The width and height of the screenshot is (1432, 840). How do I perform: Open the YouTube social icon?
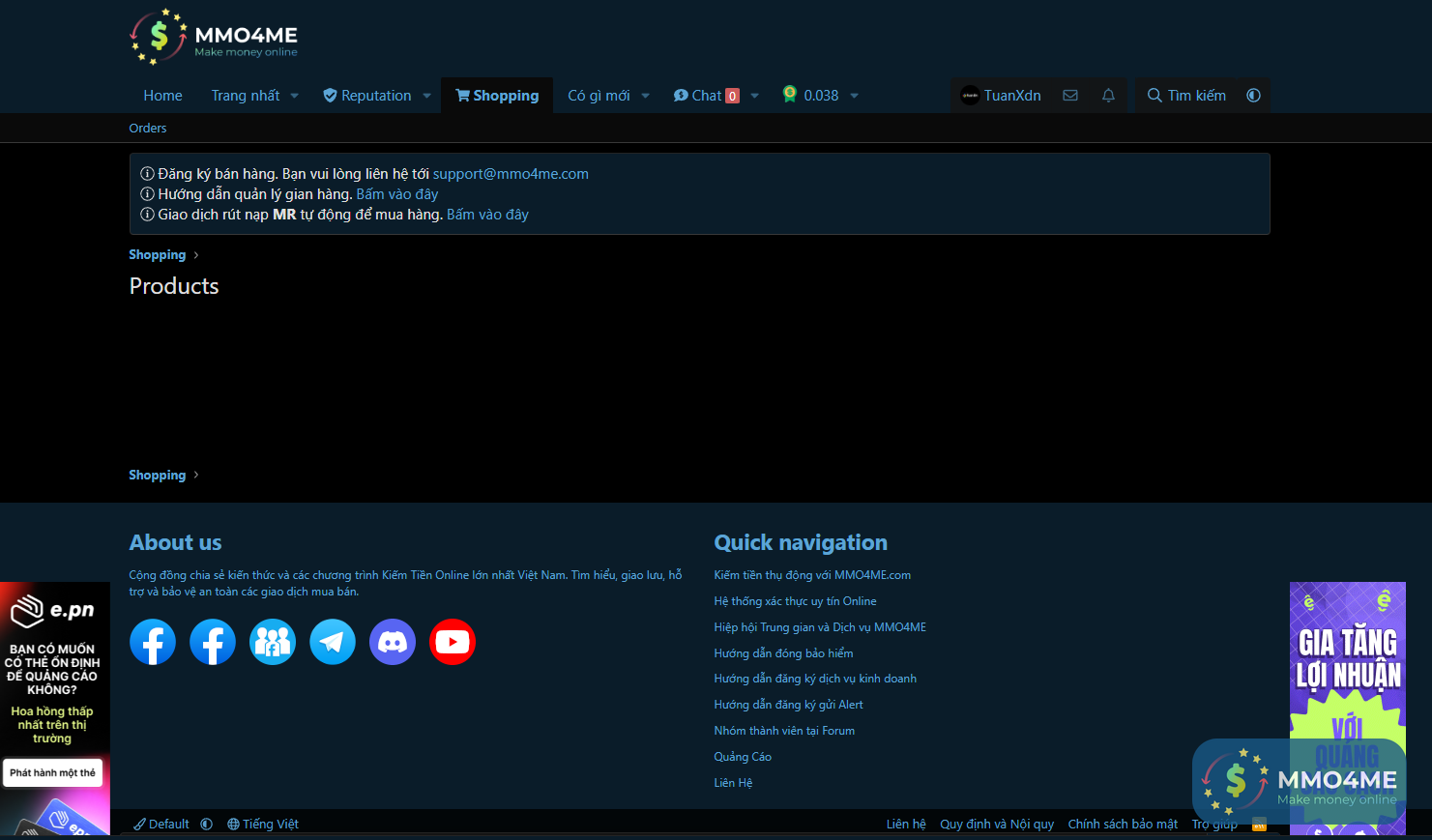[x=453, y=642]
